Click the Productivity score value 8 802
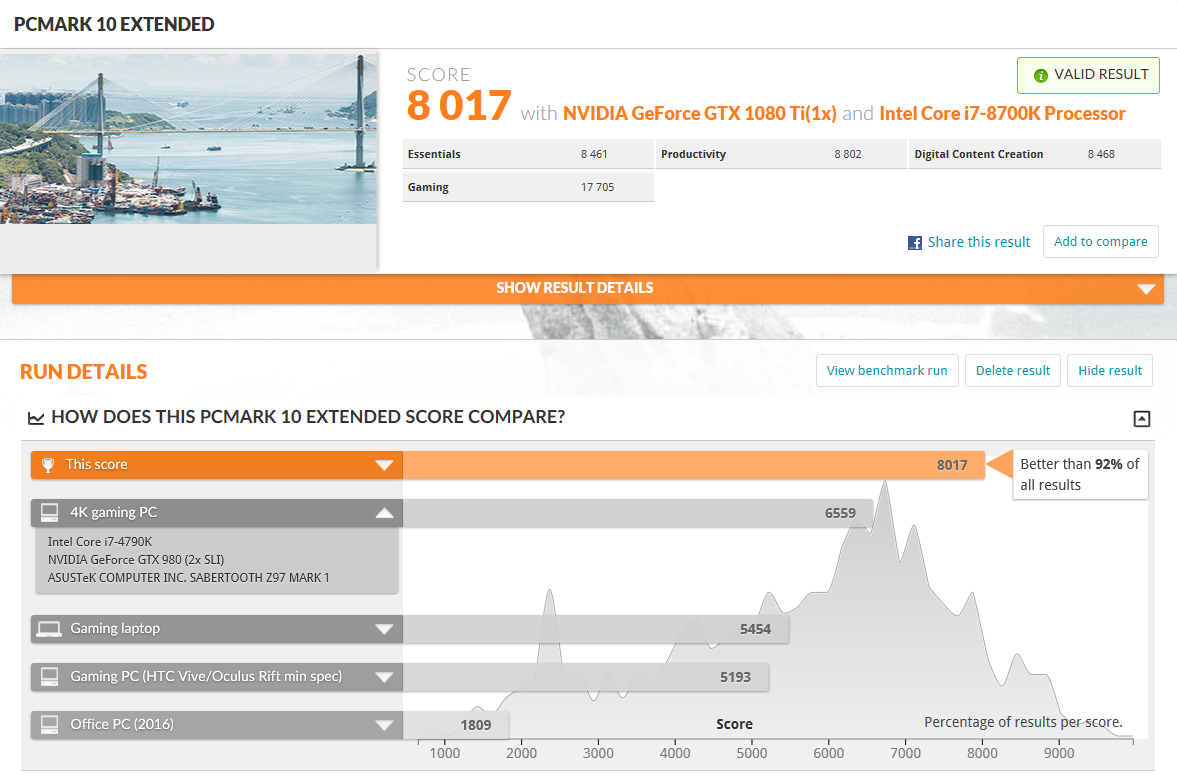The image size is (1177, 782). tap(847, 154)
